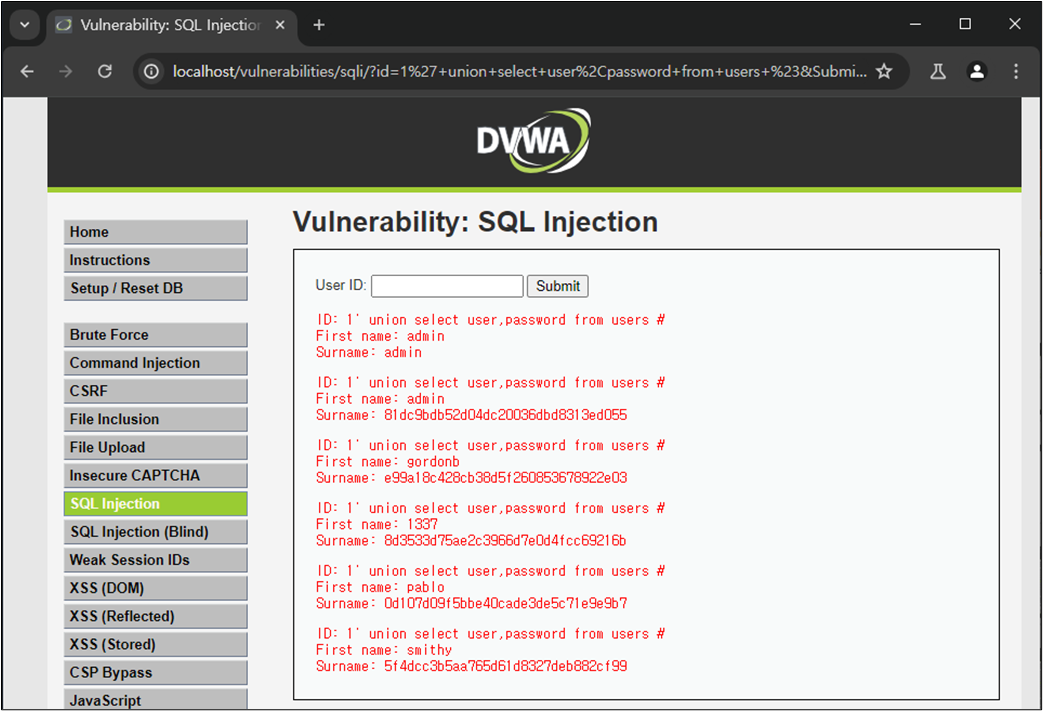Viewport: 1043px width, 711px height.
Task: Close the Vulnerability: SQL Injection tab
Action: [x=280, y=25]
